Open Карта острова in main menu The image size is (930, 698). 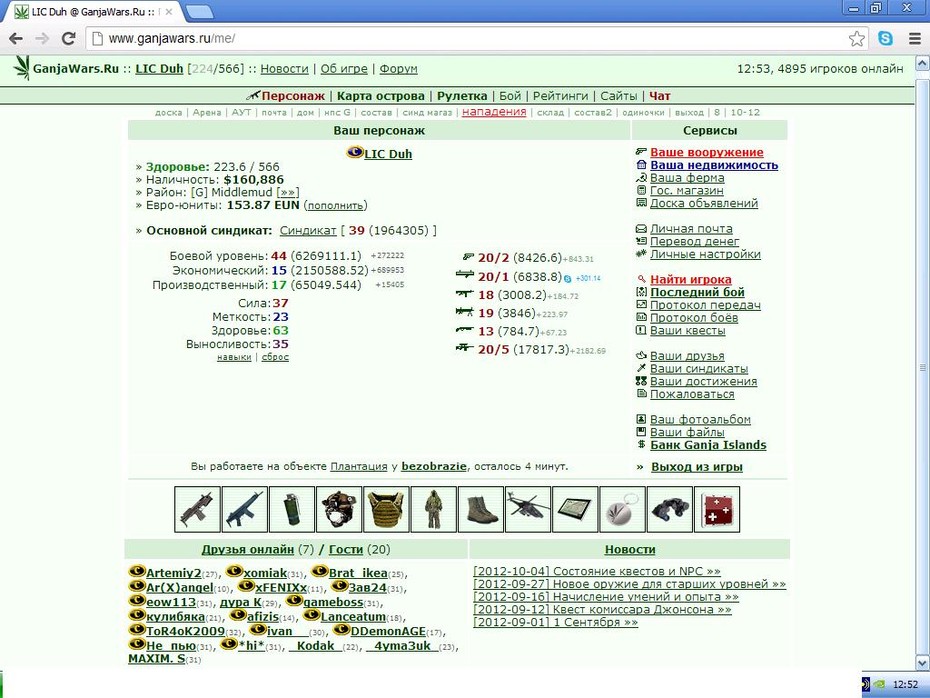(381, 96)
